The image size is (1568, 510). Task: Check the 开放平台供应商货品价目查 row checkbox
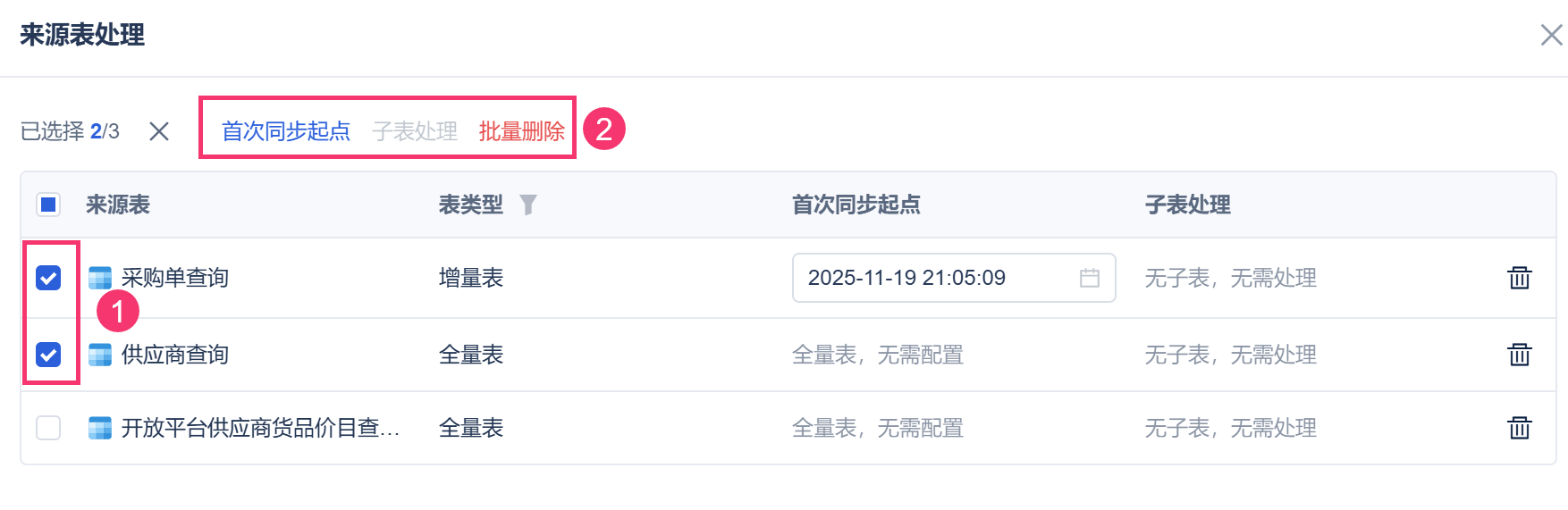(x=48, y=428)
